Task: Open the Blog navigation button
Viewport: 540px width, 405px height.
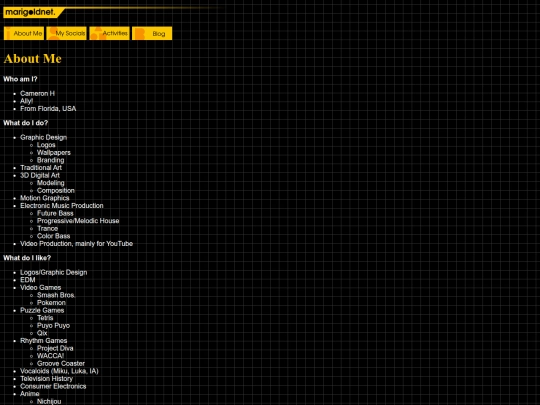Action: point(152,33)
